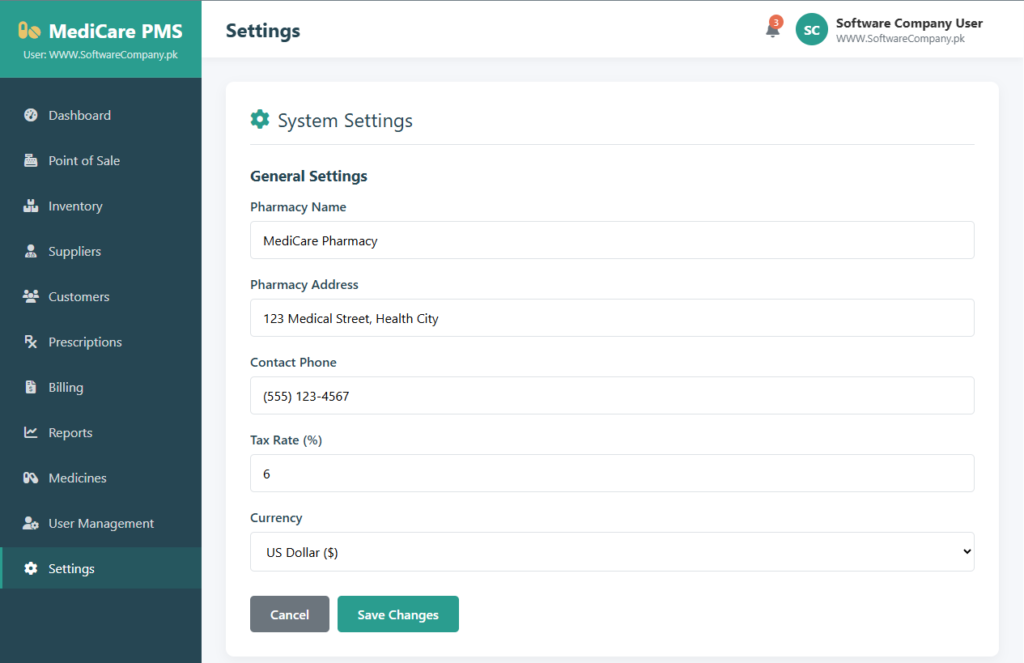The image size is (1024, 663).
Task: Click the Contact Phone input field
Action: coord(612,396)
